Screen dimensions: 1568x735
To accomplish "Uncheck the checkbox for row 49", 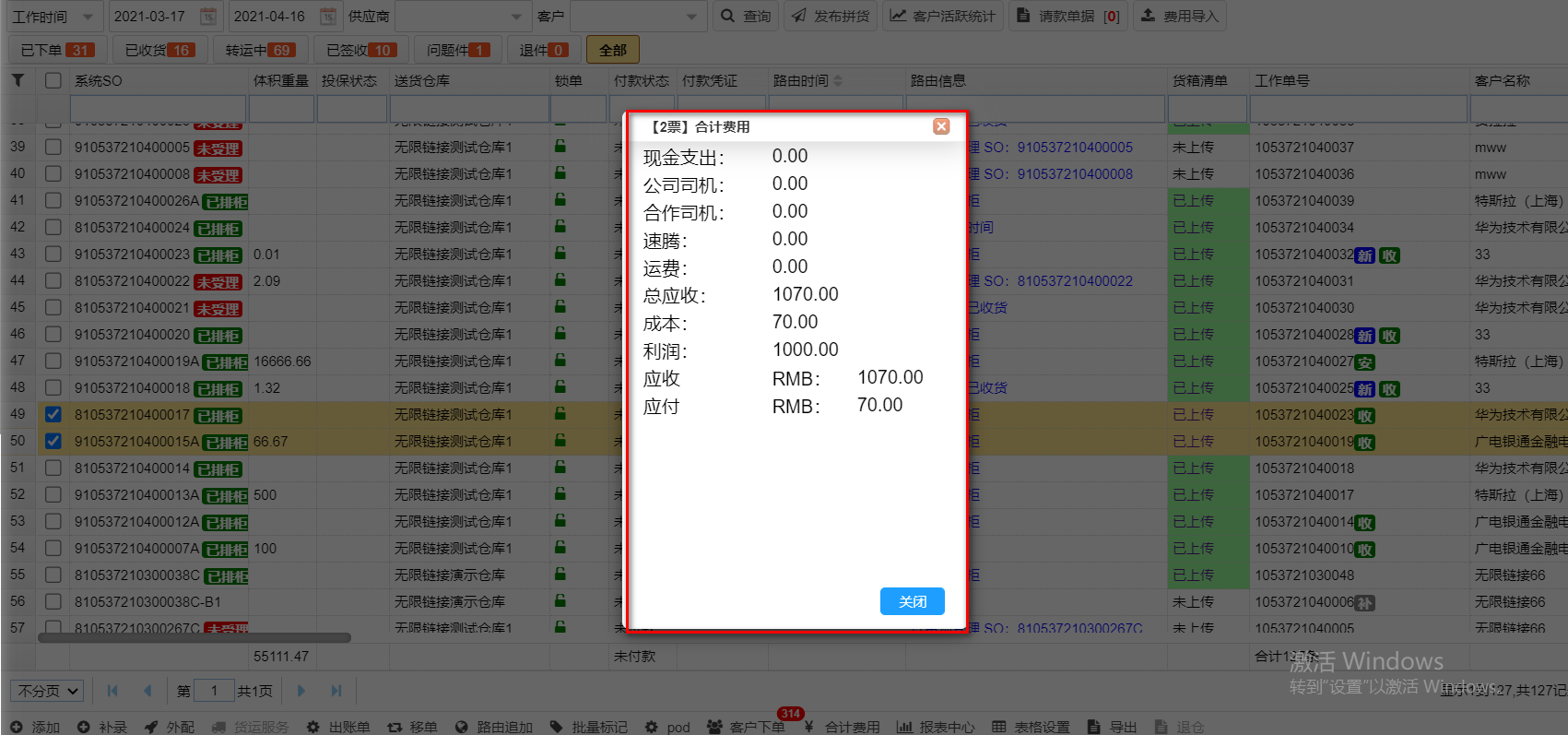I will [53, 415].
